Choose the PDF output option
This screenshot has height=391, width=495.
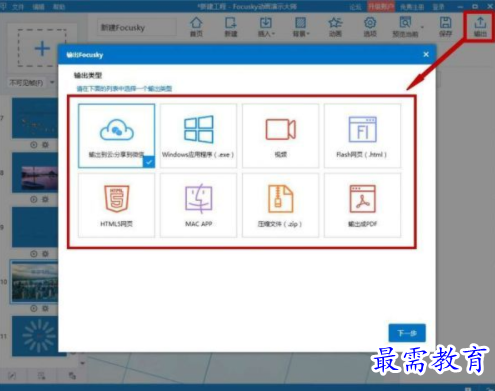(362, 205)
